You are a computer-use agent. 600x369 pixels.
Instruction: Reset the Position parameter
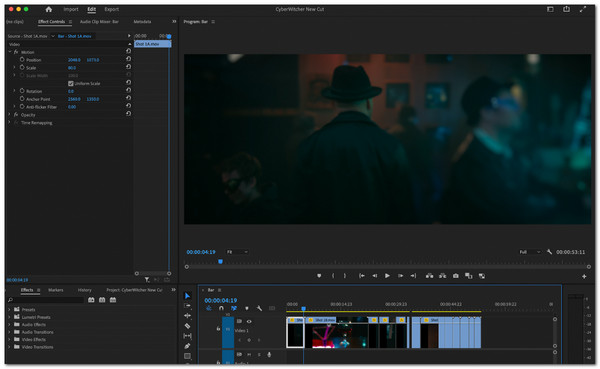[128, 59]
